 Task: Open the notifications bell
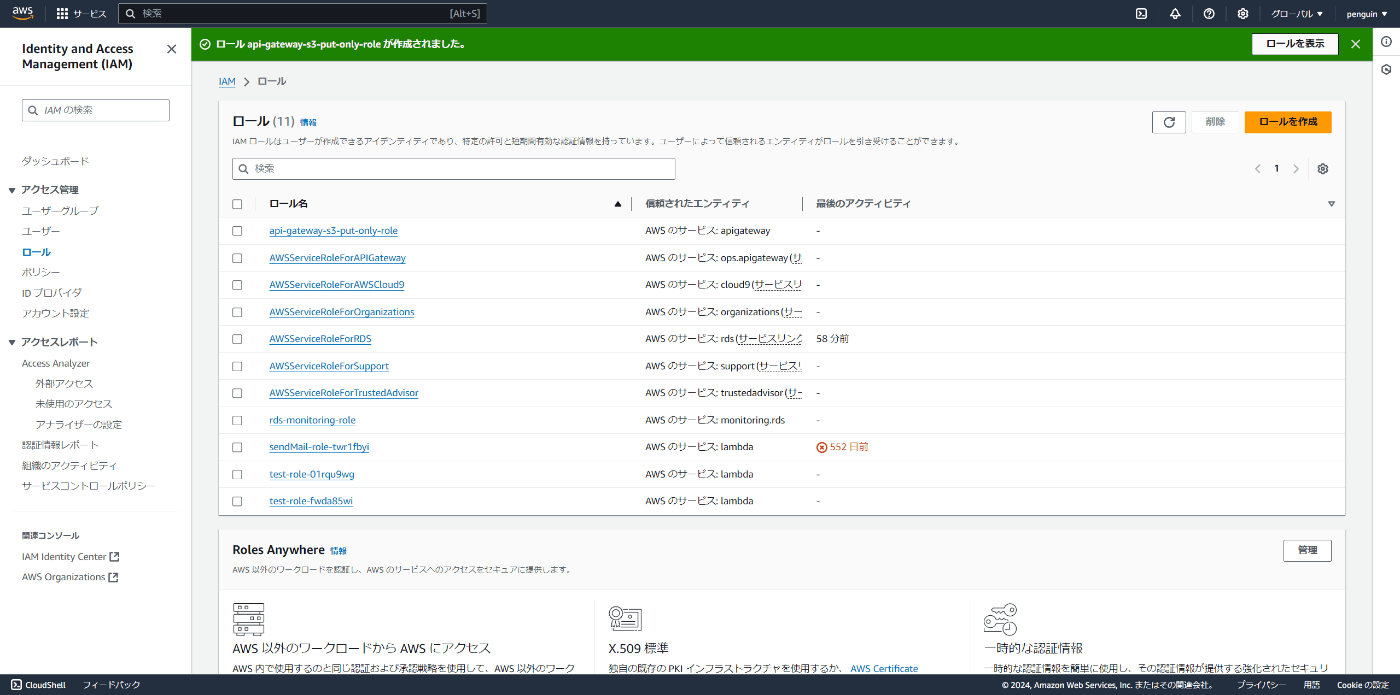1175,14
